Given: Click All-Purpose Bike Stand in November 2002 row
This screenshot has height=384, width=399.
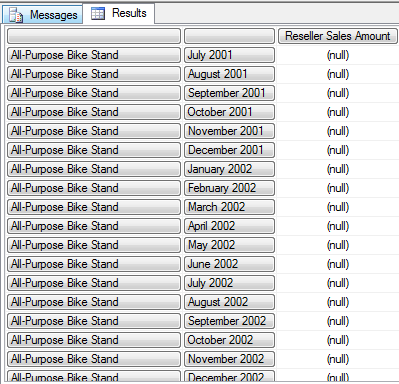Looking at the screenshot, I should coord(94,359).
